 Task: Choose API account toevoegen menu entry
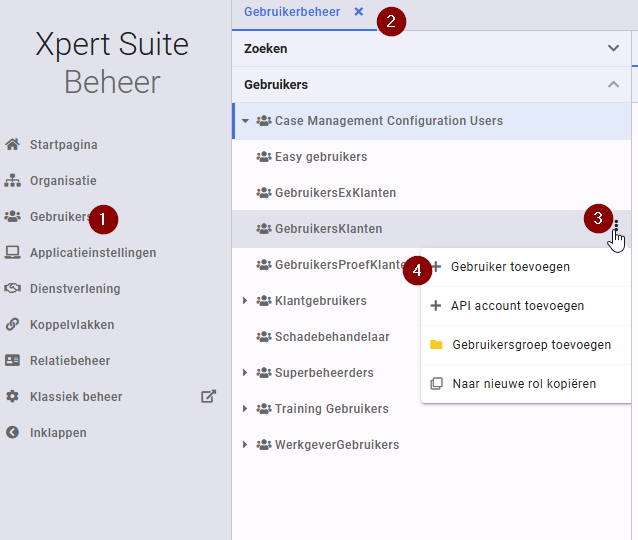pos(526,306)
